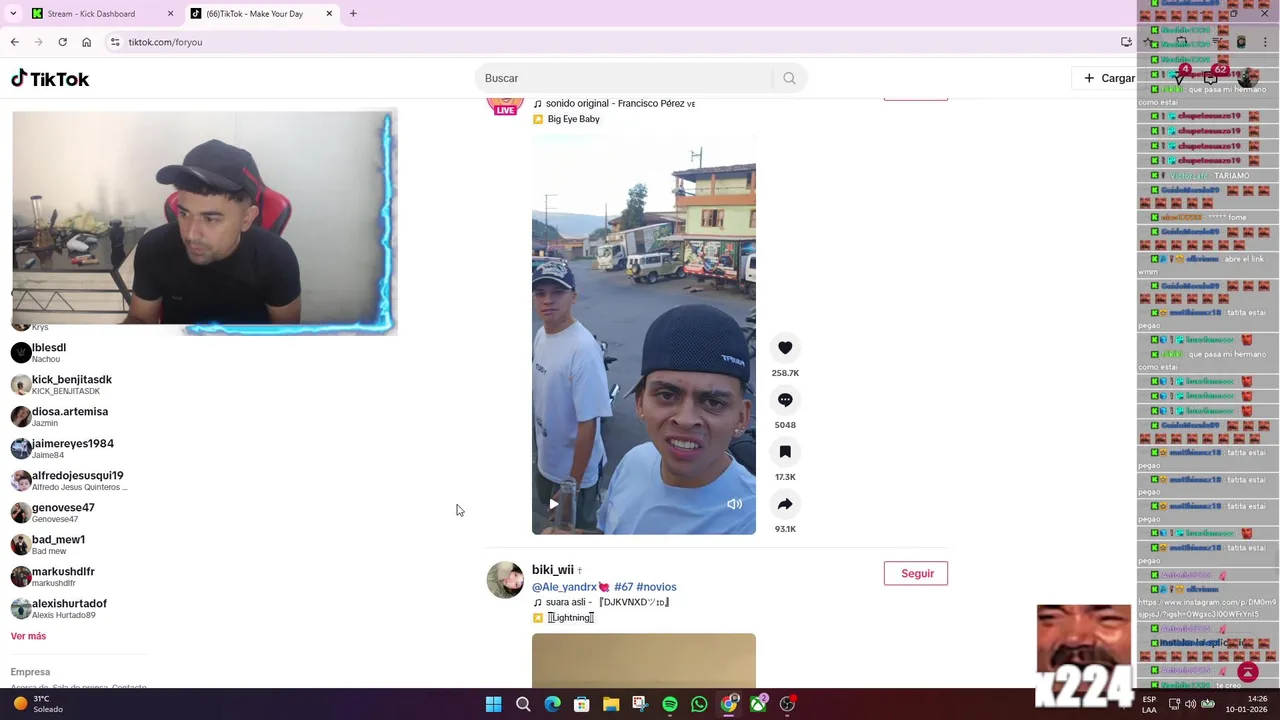Open the #67 hashtag
The height and width of the screenshot is (720, 1280).
point(623,587)
